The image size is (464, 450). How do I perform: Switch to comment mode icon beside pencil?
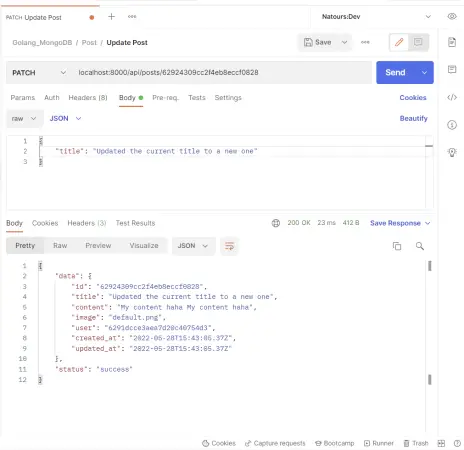pyautogui.click(x=418, y=42)
